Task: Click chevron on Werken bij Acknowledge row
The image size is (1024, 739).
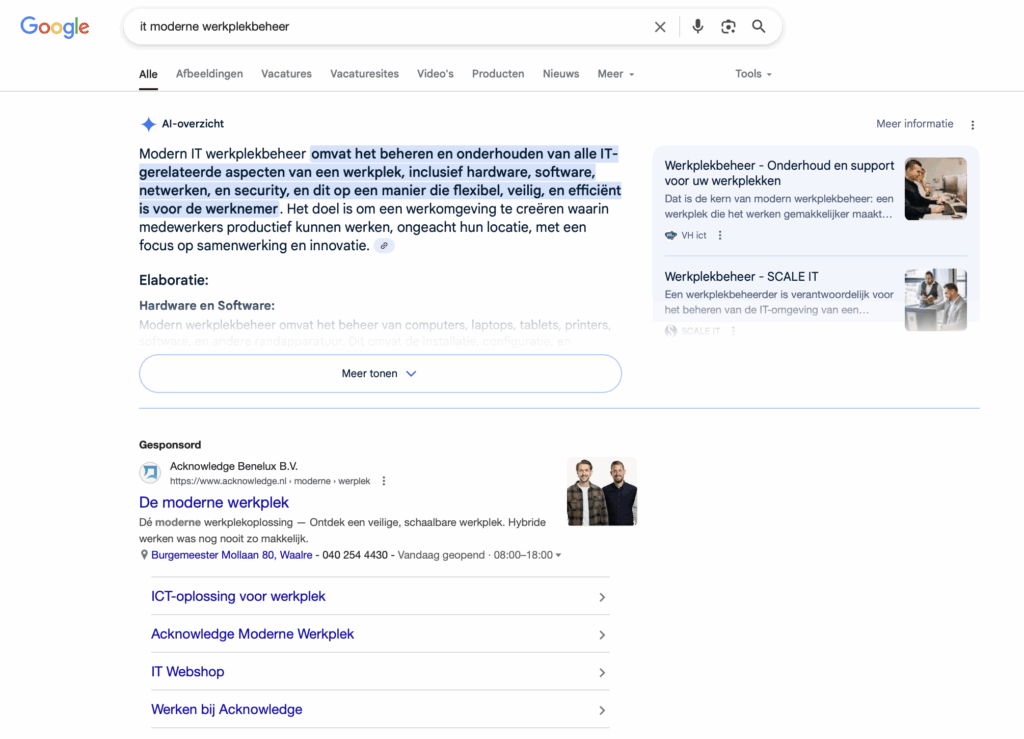Action: tap(602, 711)
